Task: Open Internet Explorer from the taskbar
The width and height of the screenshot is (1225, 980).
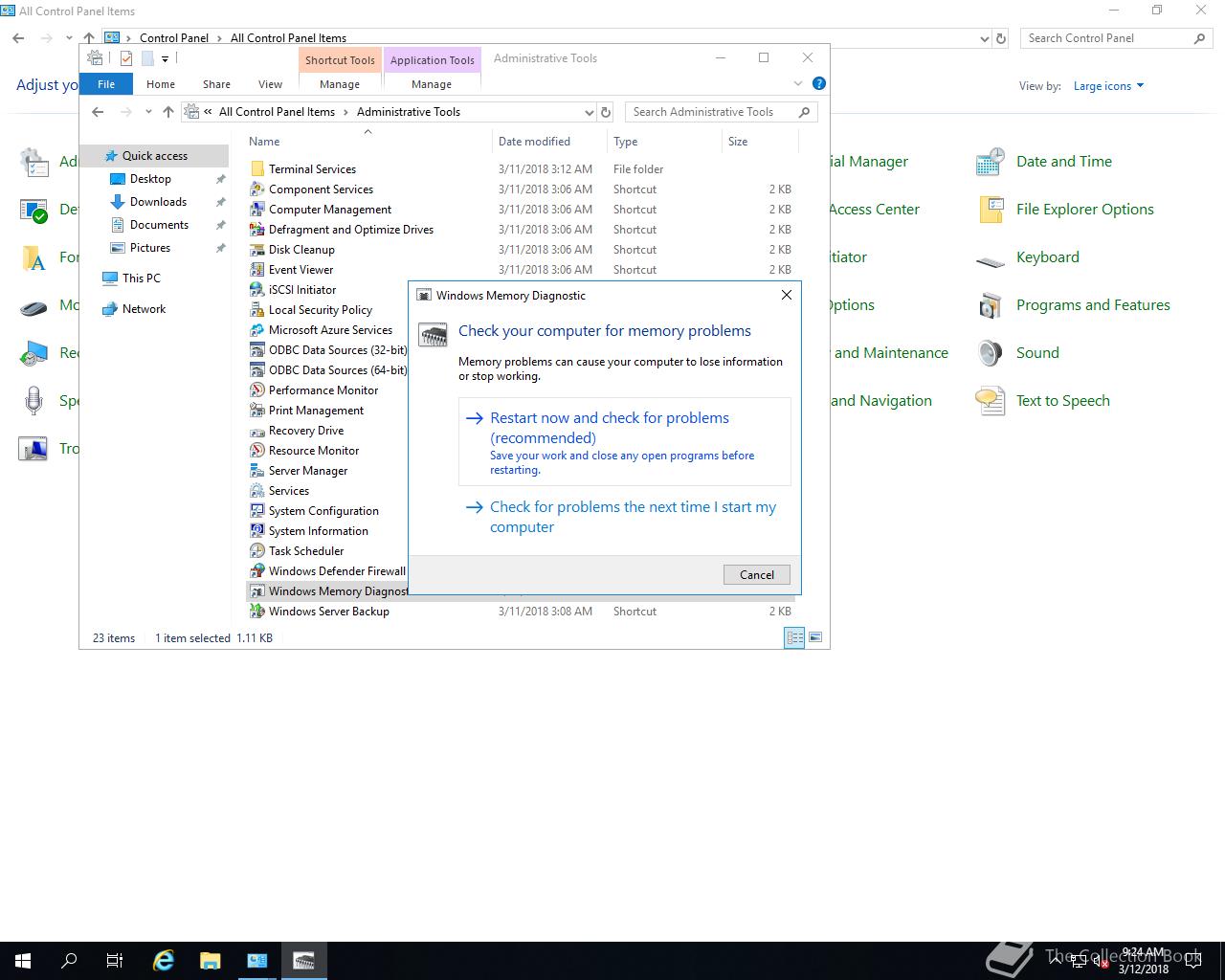Action: pos(164,961)
